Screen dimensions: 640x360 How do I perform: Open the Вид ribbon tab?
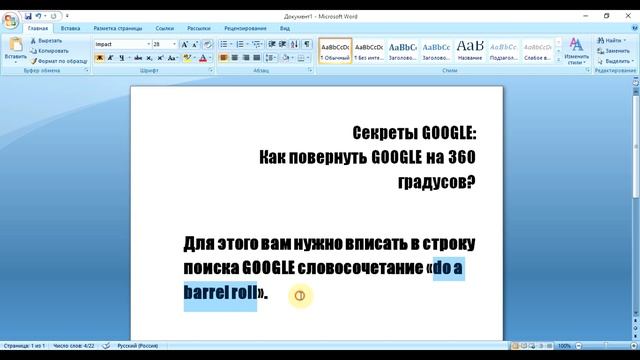(x=284, y=29)
